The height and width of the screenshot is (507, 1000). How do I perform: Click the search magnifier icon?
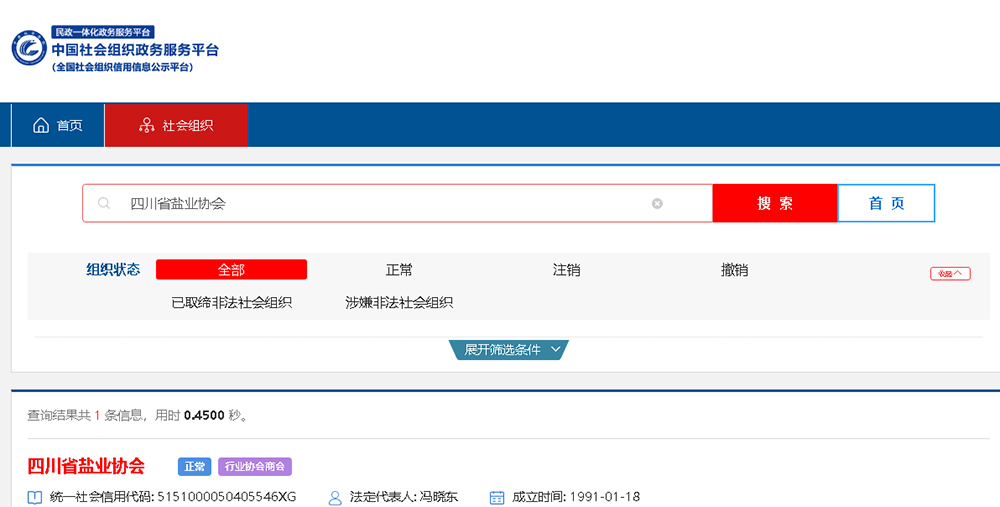pos(103,203)
